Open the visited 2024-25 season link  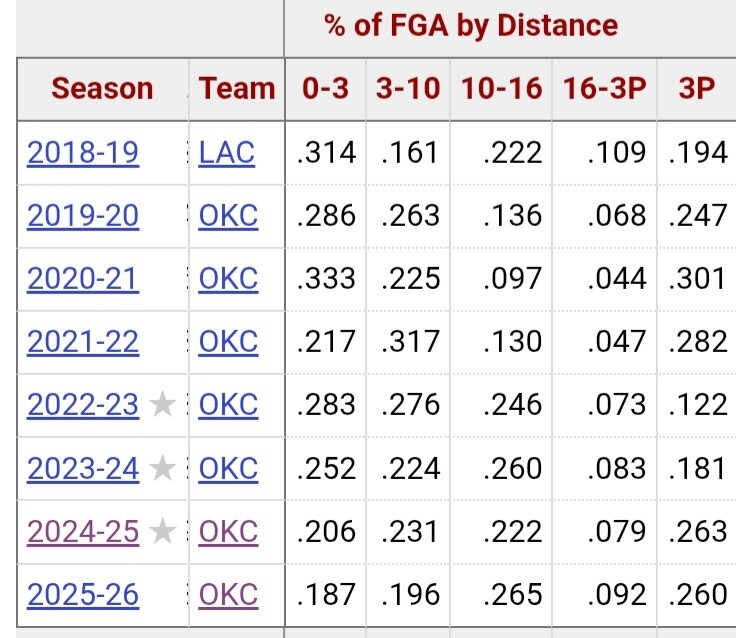pyautogui.click(x=83, y=531)
